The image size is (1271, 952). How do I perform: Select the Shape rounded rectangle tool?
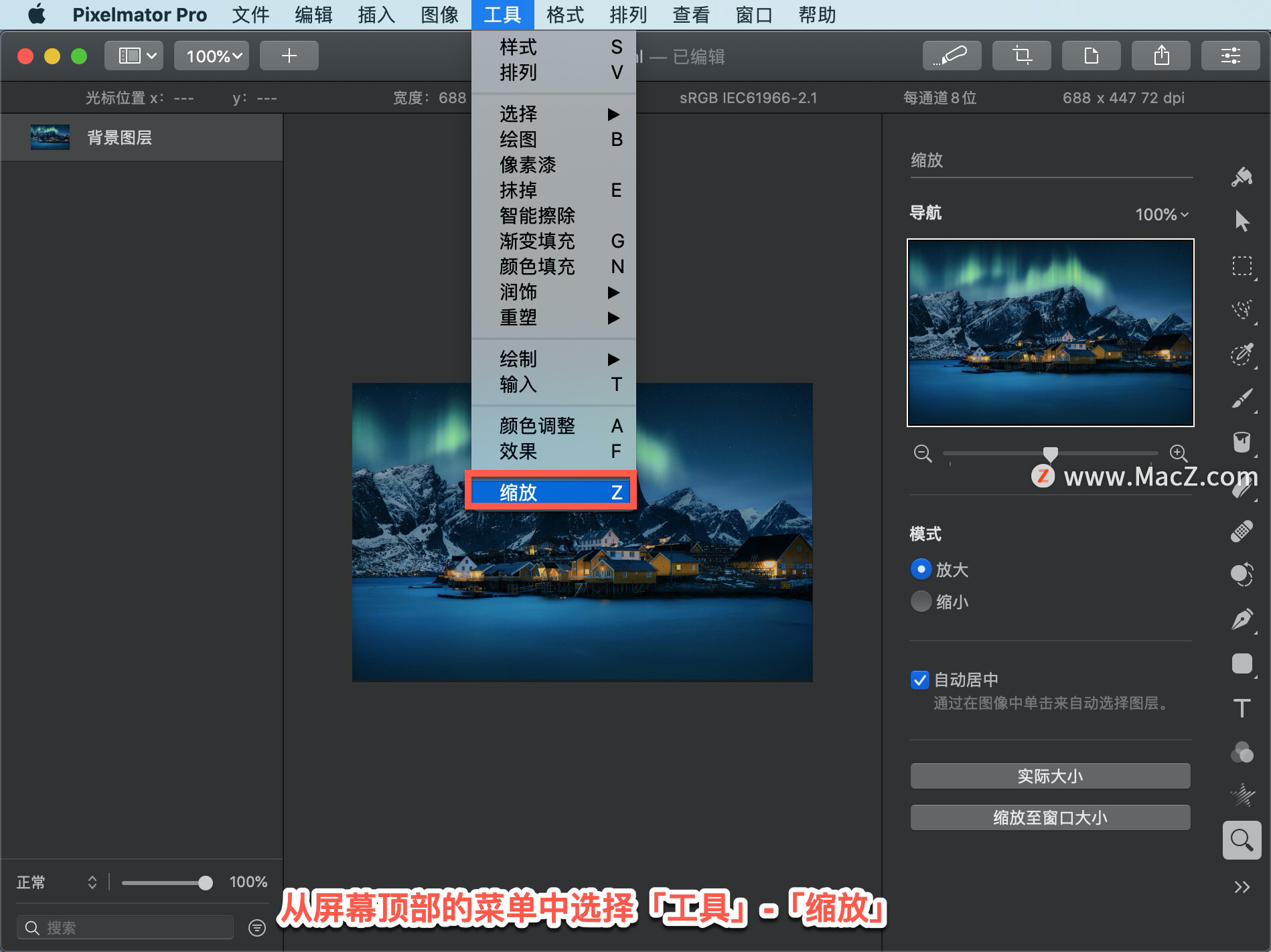[x=1242, y=663]
